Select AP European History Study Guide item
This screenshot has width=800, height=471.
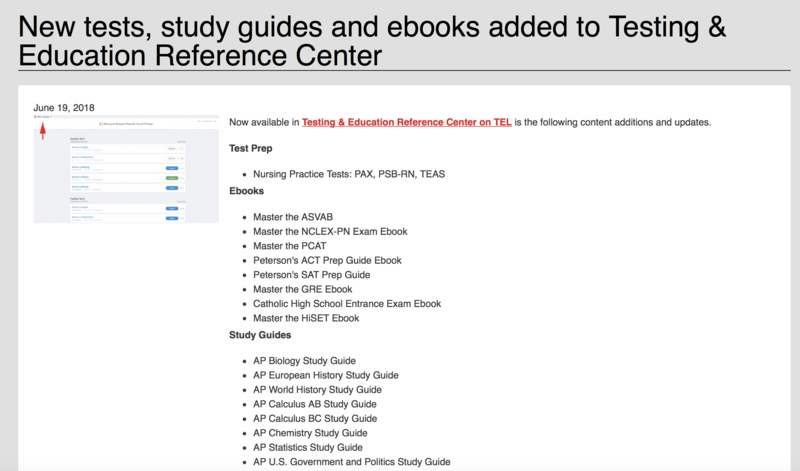(326, 376)
